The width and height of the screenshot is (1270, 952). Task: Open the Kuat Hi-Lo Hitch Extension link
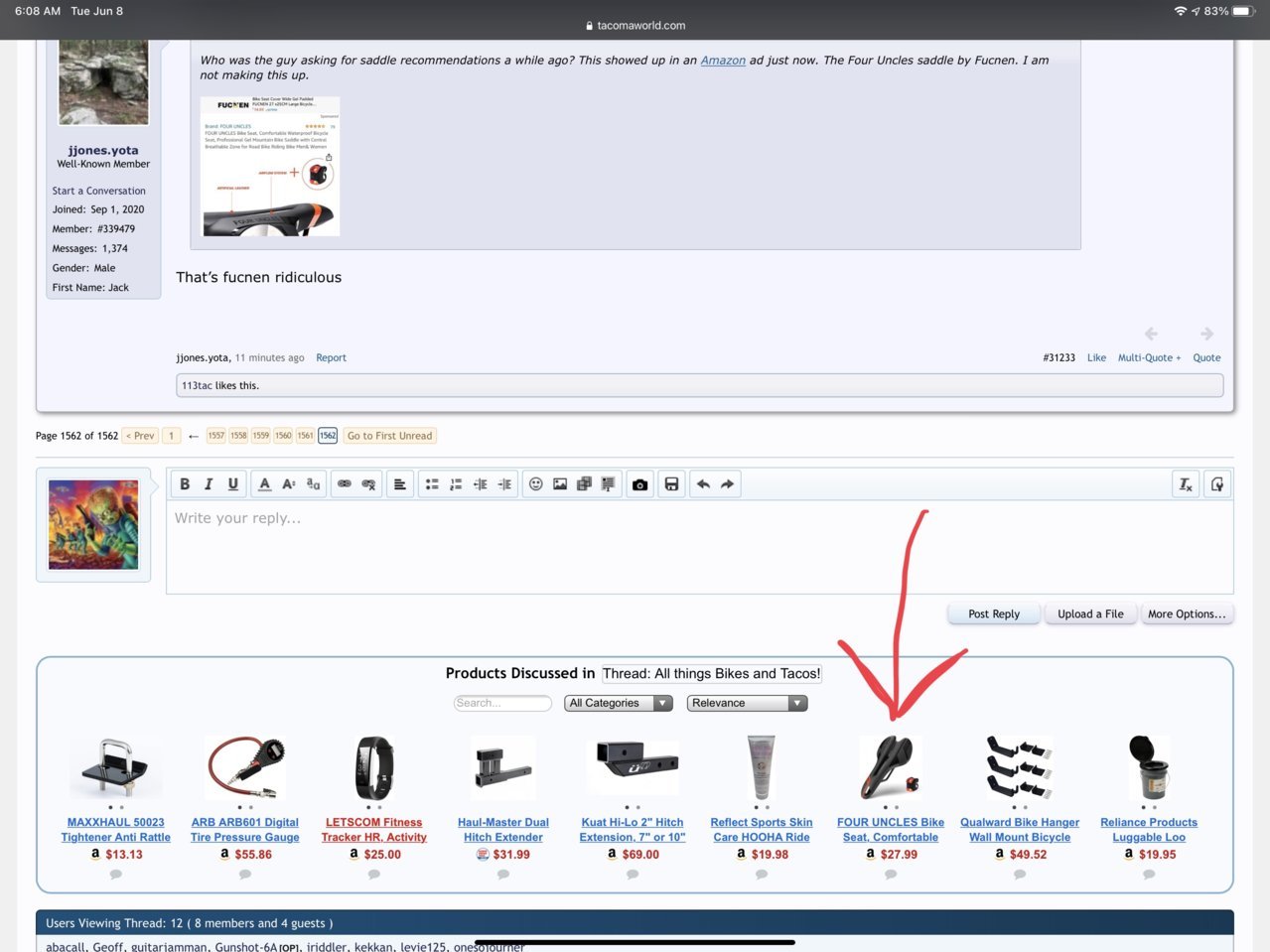(633, 830)
